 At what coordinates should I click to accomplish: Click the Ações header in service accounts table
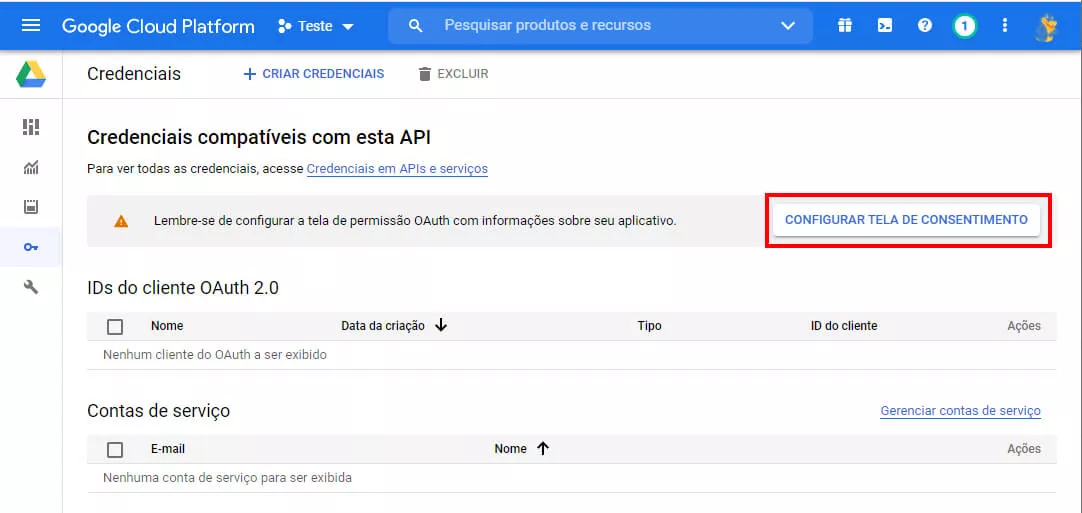[1024, 449]
